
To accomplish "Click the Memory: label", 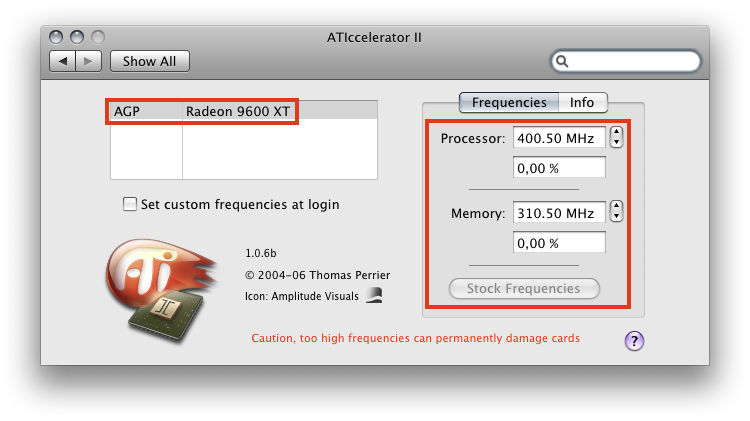I will (x=478, y=213).
